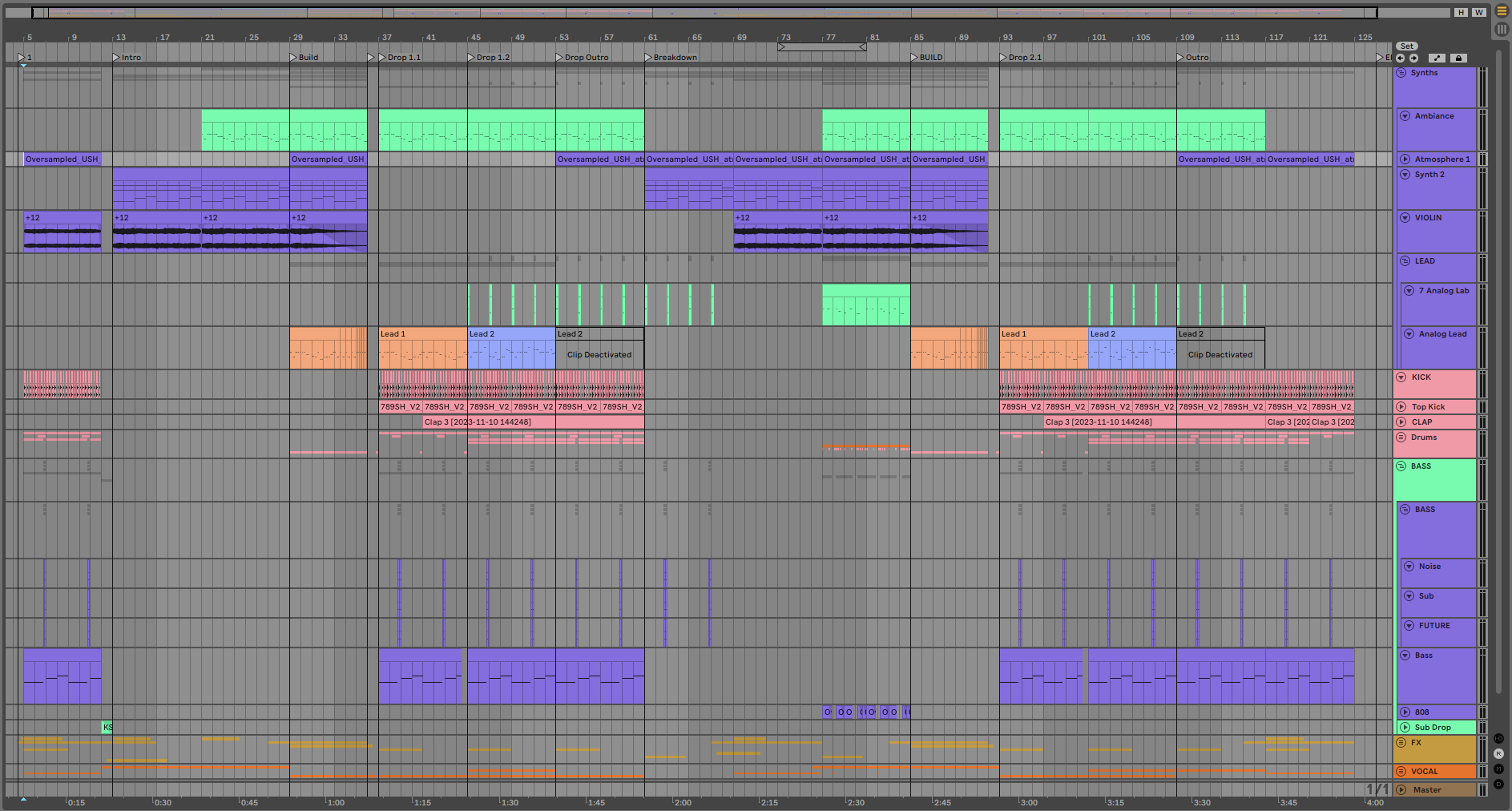Unfold the Top Kick track
Image resolution: width=1512 pixels, height=811 pixels.
(x=1401, y=407)
